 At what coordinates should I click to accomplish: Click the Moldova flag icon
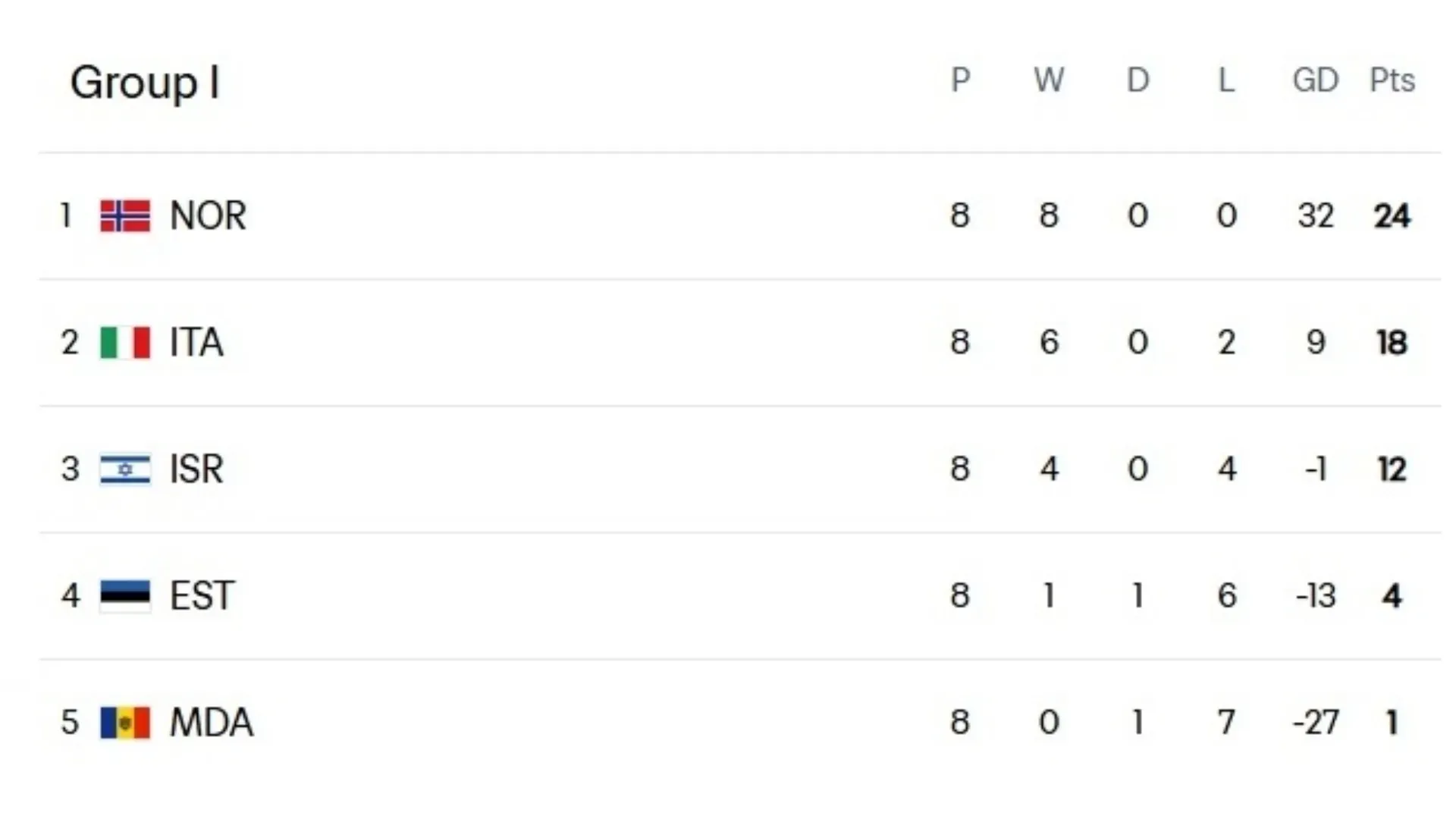point(125,722)
